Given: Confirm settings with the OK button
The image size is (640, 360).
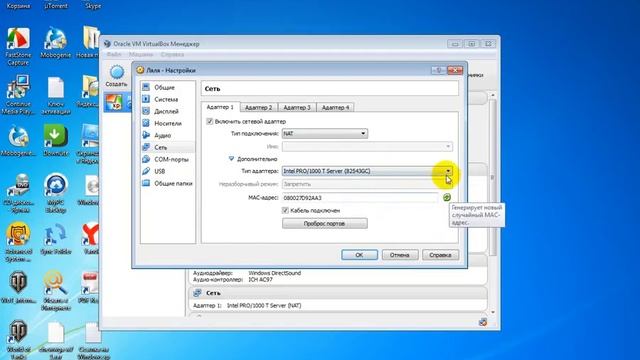Looking at the screenshot, I should [359, 255].
